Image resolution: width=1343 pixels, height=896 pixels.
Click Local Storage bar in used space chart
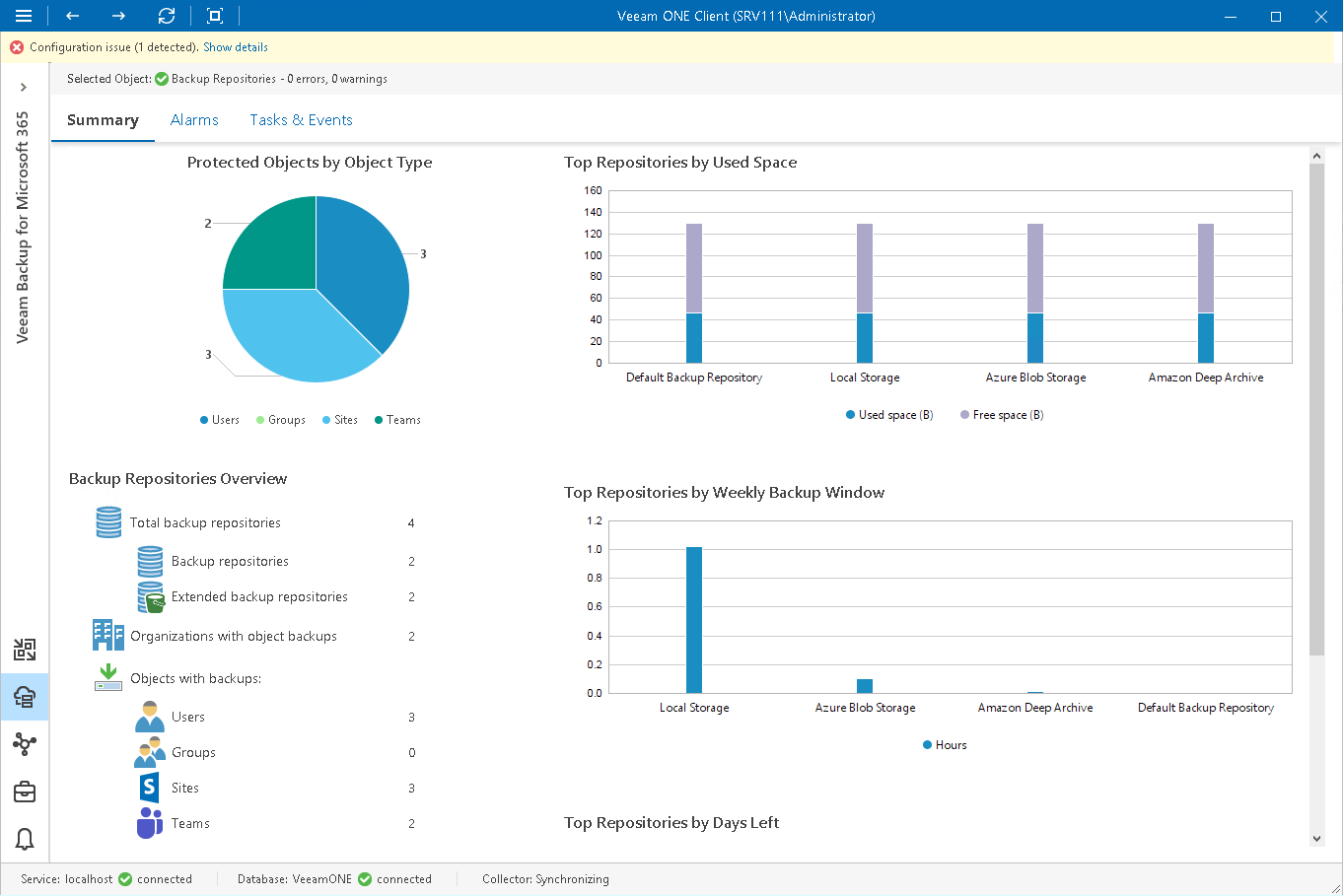[x=865, y=294]
